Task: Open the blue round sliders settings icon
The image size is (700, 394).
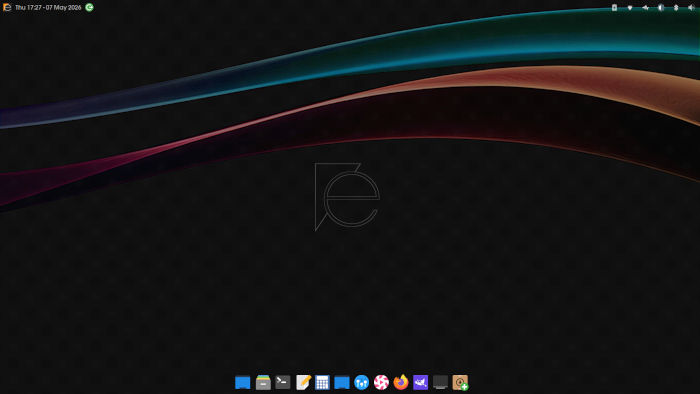Action: 361,382
